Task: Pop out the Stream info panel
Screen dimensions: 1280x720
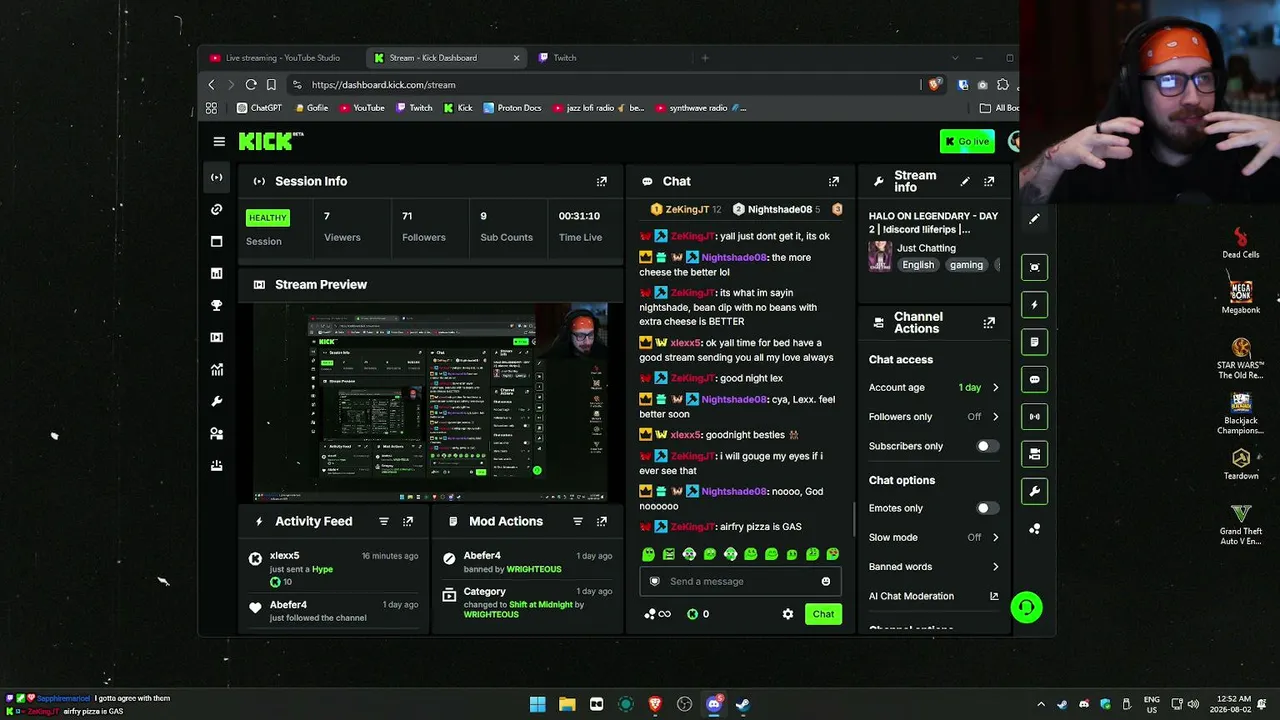Action: [989, 181]
